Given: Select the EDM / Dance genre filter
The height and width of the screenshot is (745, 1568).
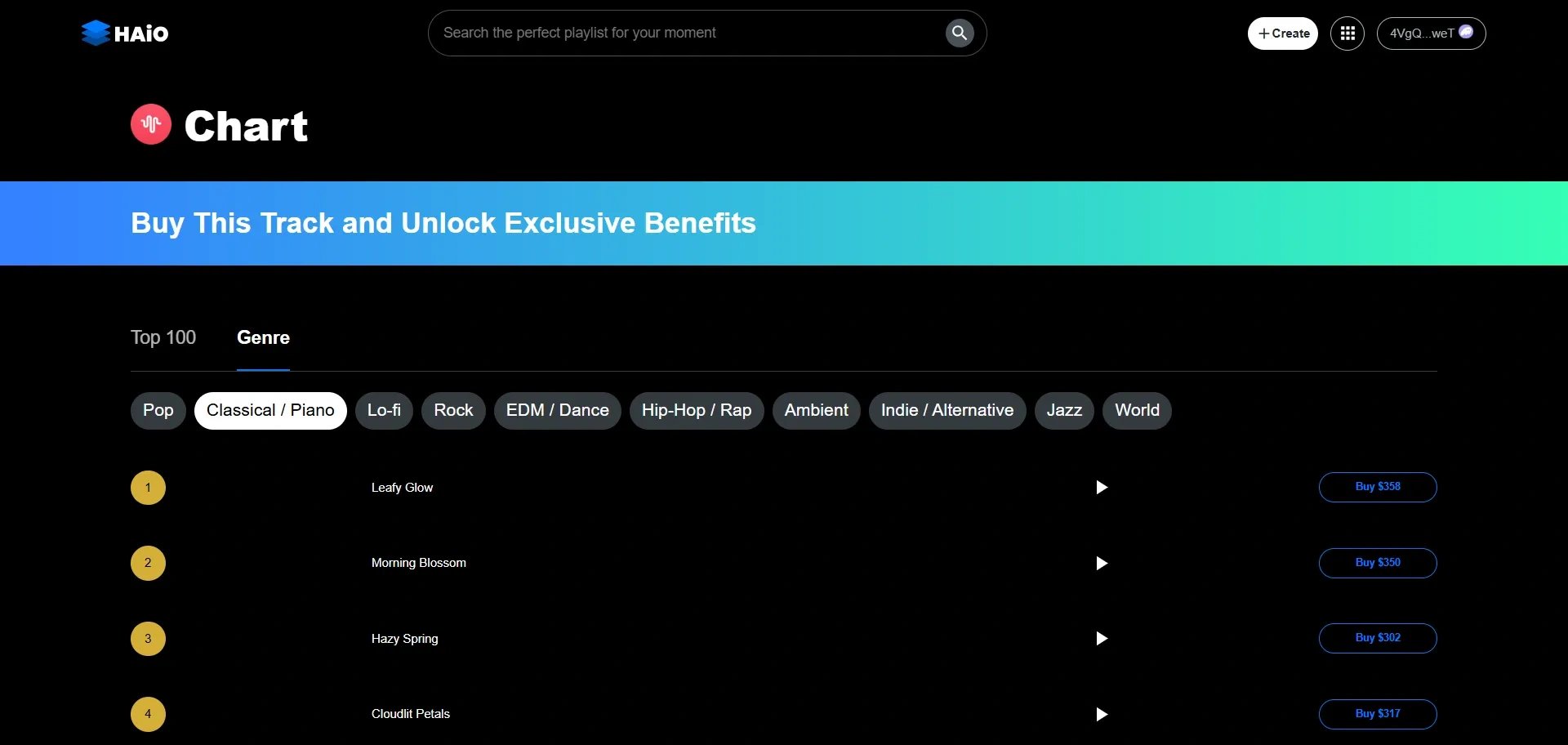Looking at the screenshot, I should coord(558,410).
